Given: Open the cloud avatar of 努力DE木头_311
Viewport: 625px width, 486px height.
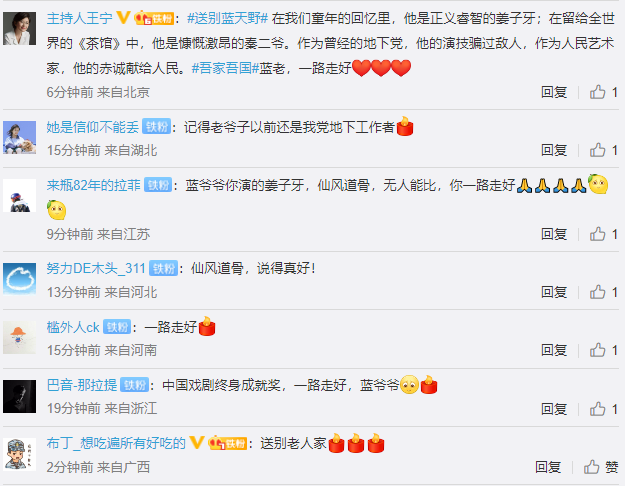Looking at the screenshot, I should 20,279.
